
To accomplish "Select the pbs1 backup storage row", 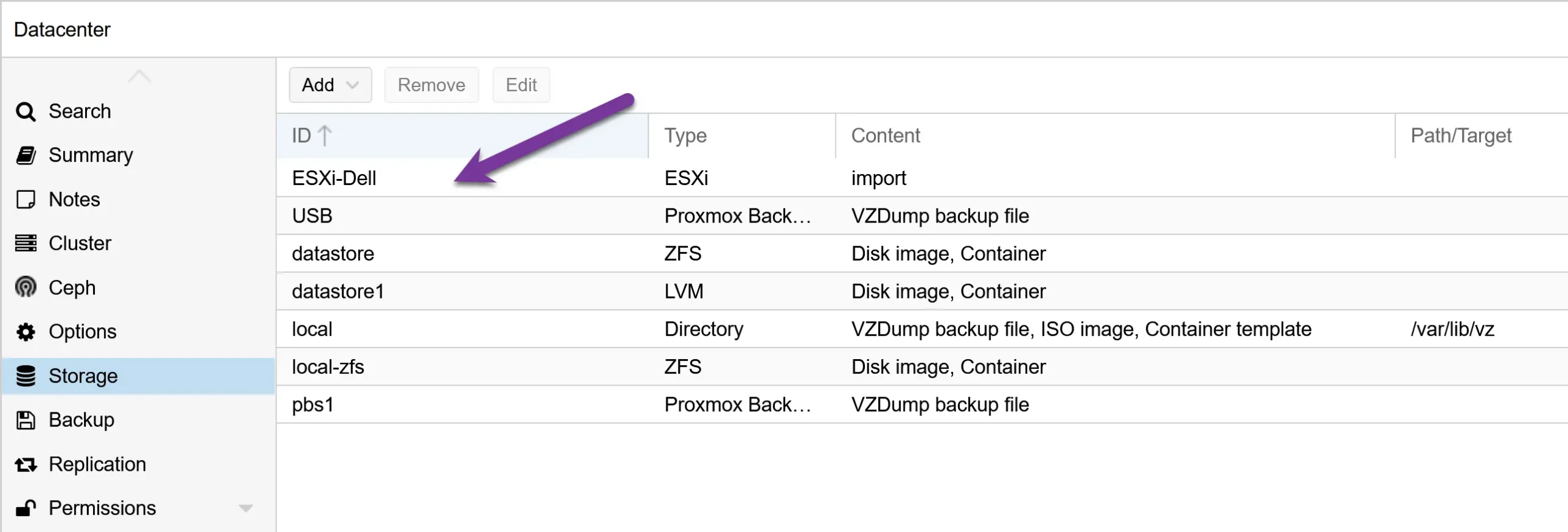I will click(x=312, y=404).
